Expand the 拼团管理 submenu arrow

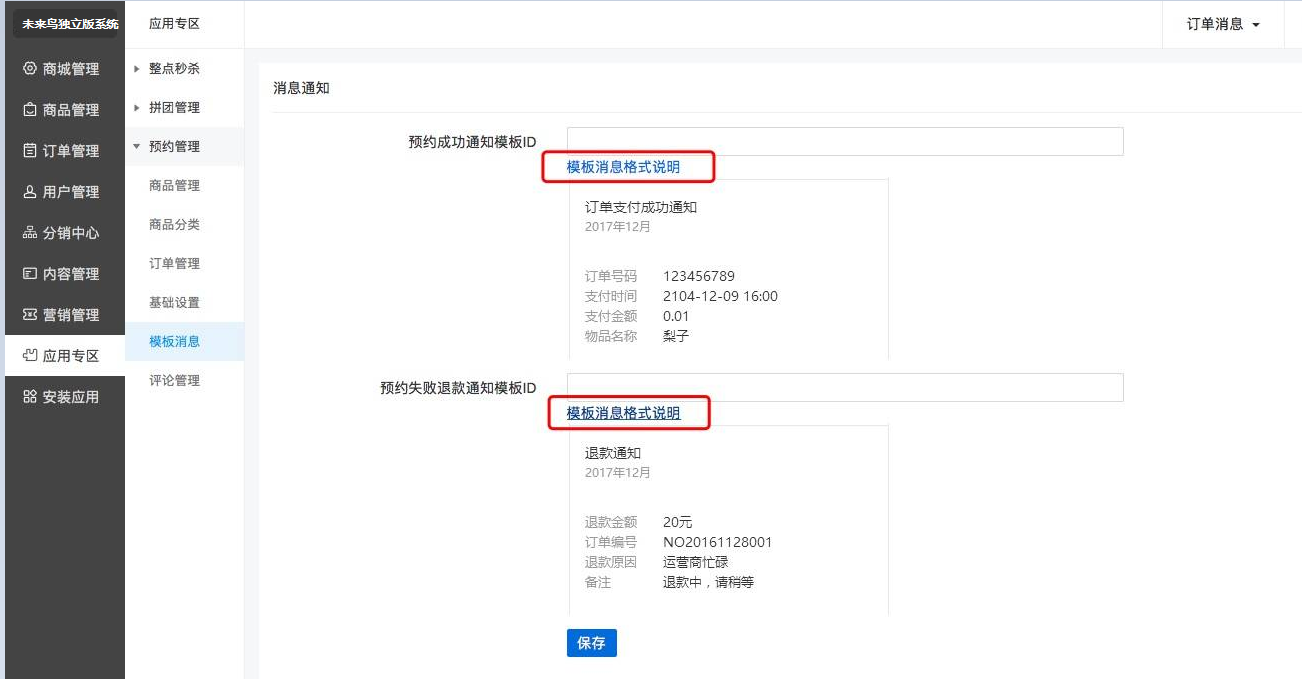click(x=137, y=108)
